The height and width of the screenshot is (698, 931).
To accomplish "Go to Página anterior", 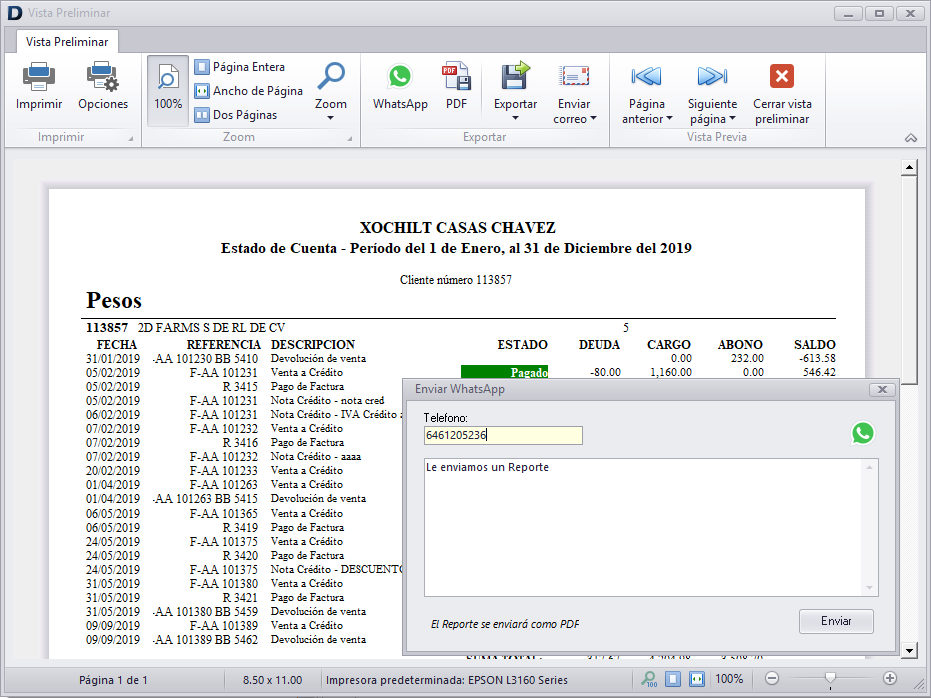I will (647, 77).
